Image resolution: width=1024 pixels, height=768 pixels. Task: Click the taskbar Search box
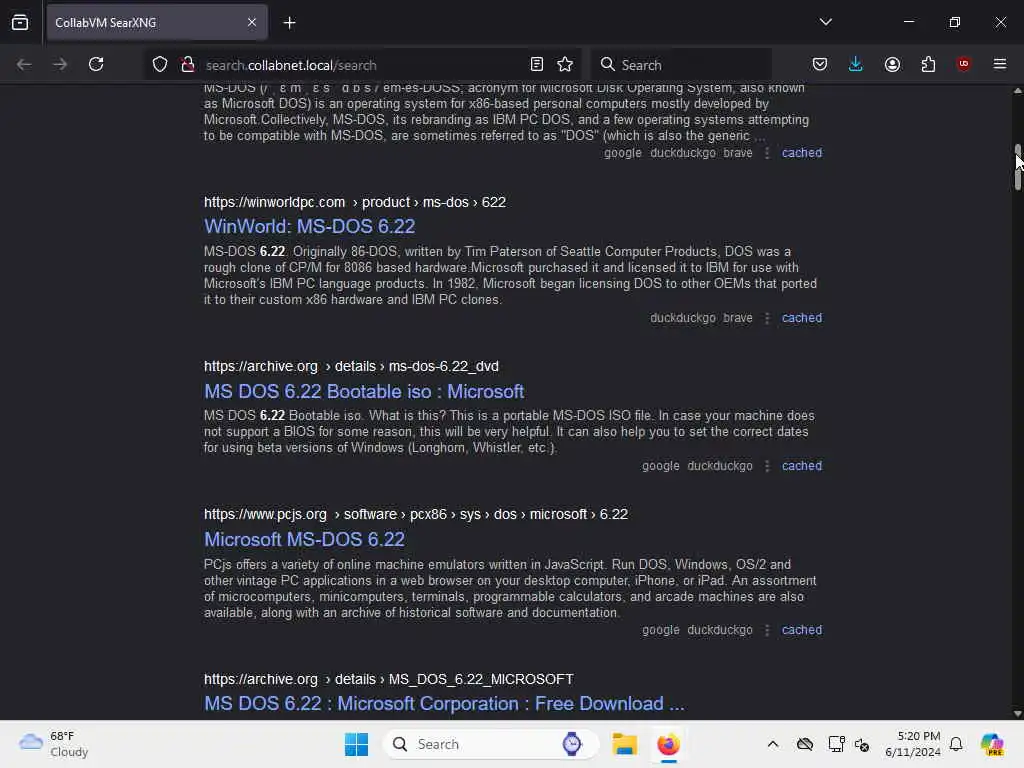coord(490,744)
